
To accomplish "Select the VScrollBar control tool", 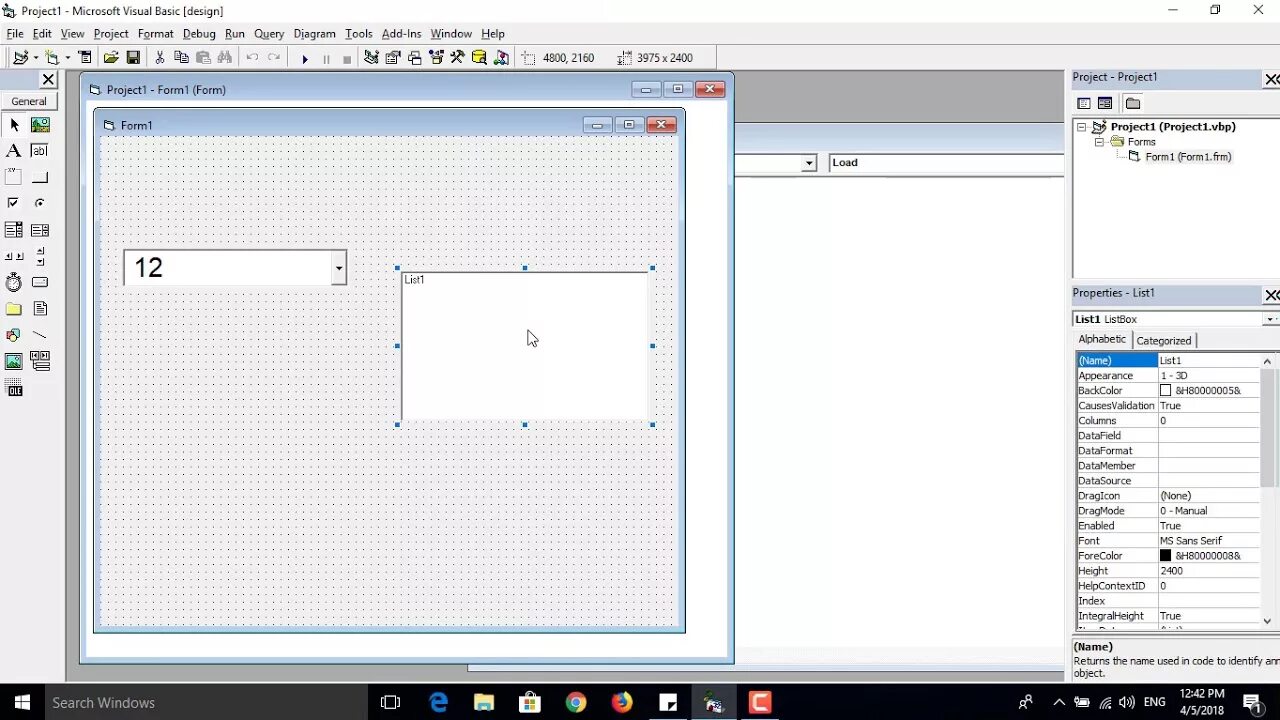I will (40, 256).
